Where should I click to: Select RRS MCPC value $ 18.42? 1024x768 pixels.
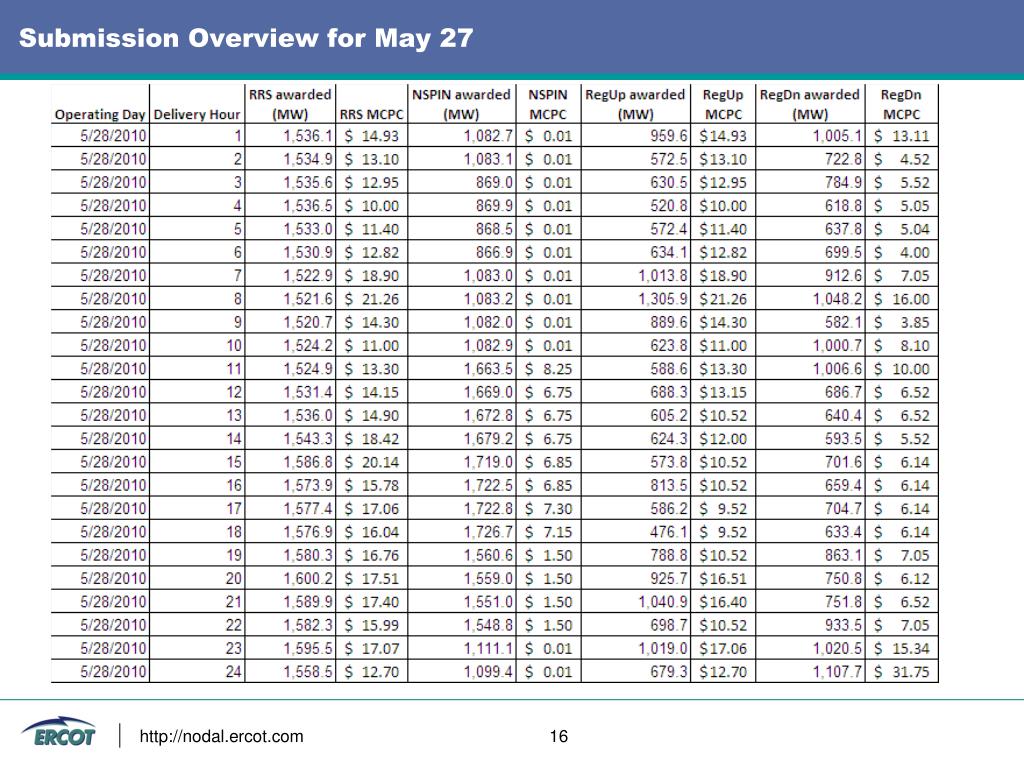(x=372, y=439)
